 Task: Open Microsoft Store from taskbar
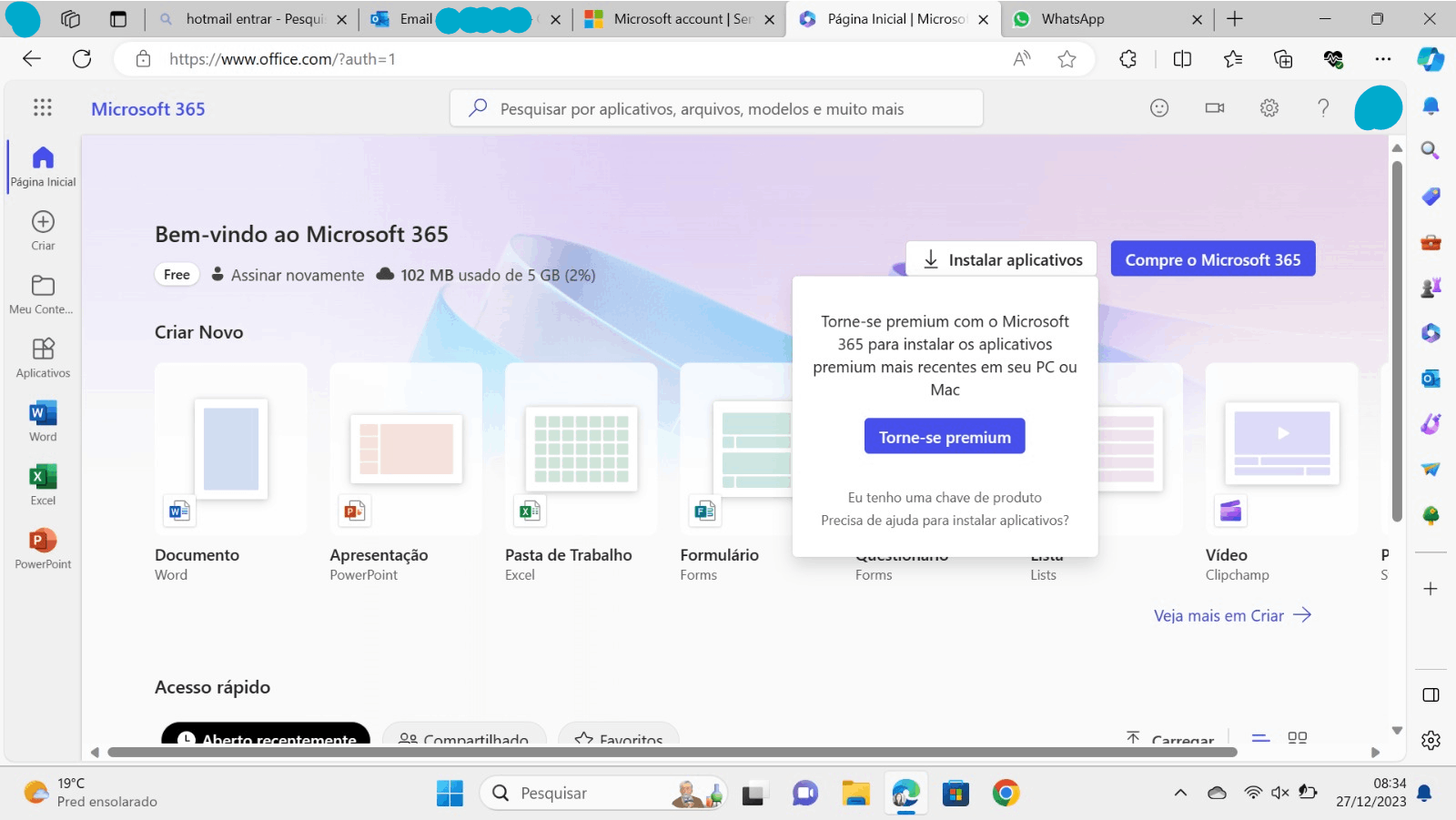coord(955,794)
